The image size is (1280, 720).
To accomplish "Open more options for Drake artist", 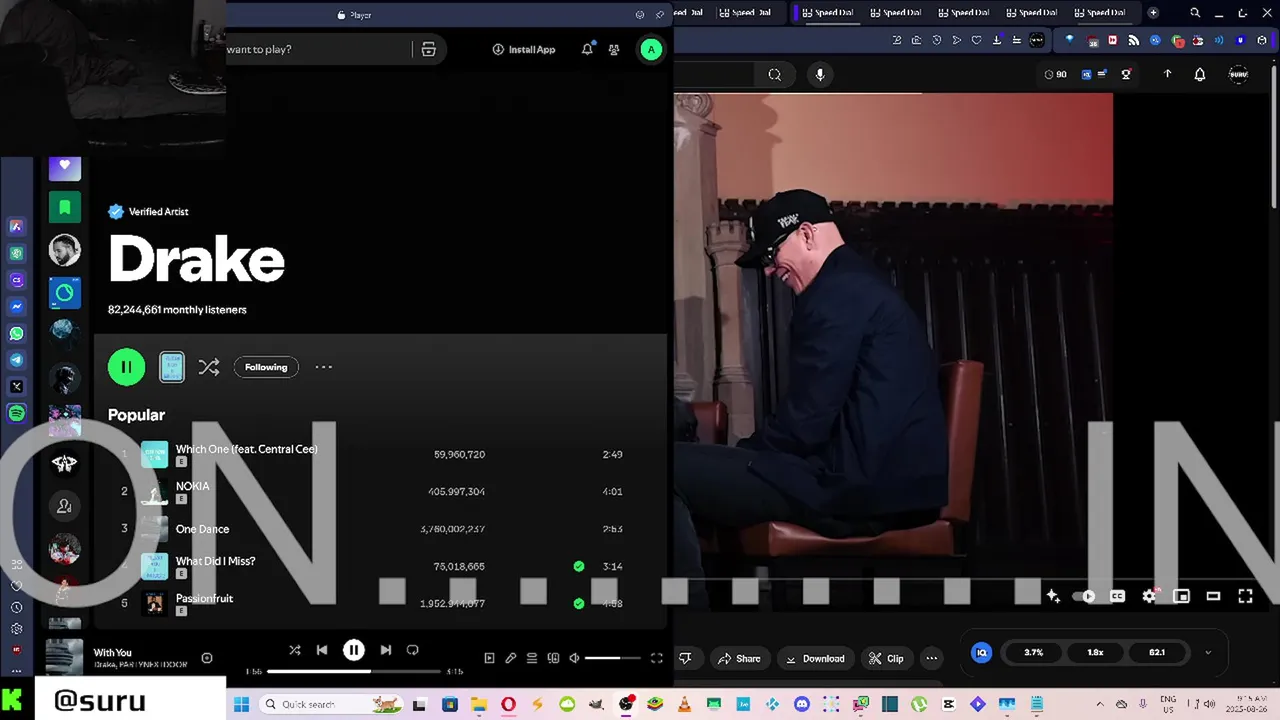I will coord(323,367).
